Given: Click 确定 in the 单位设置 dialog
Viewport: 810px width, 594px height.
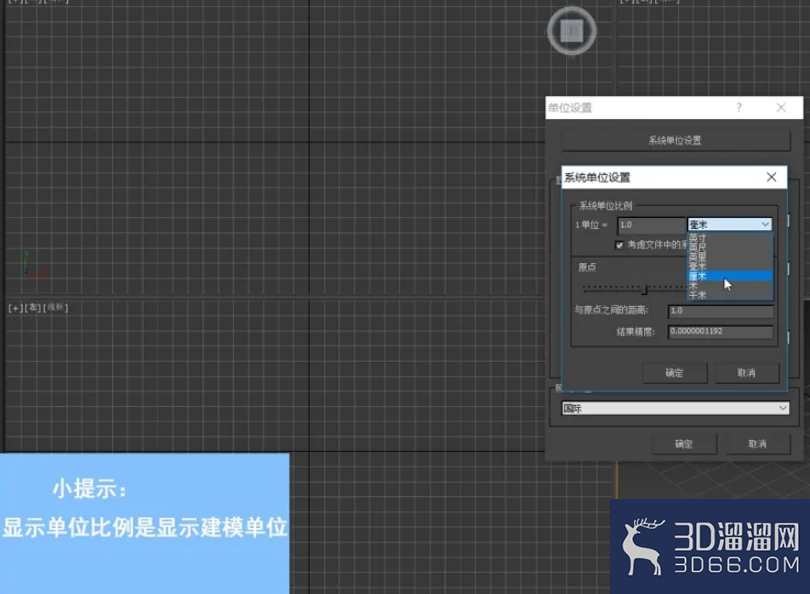Looking at the screenshot, I should point(684,444).
